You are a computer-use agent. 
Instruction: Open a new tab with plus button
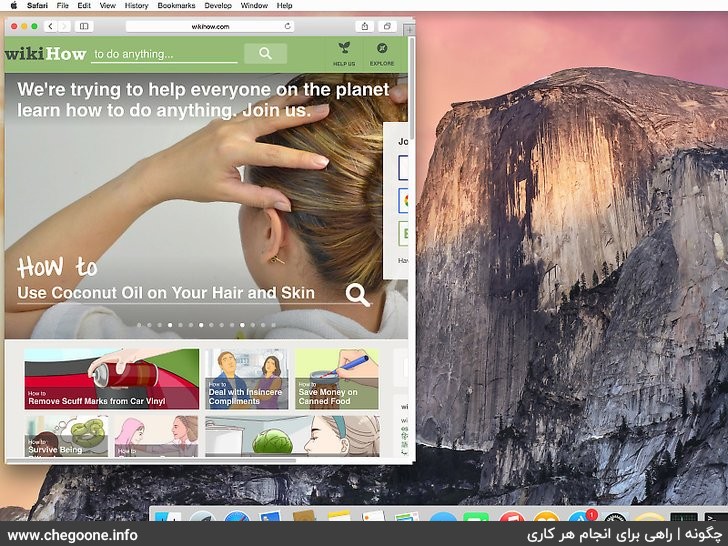pos(409,30)
